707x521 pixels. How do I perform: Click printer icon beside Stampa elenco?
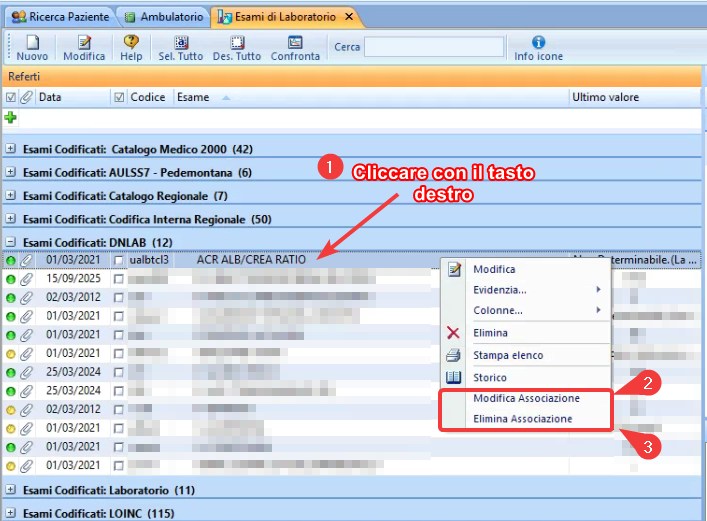pos(453,355)
